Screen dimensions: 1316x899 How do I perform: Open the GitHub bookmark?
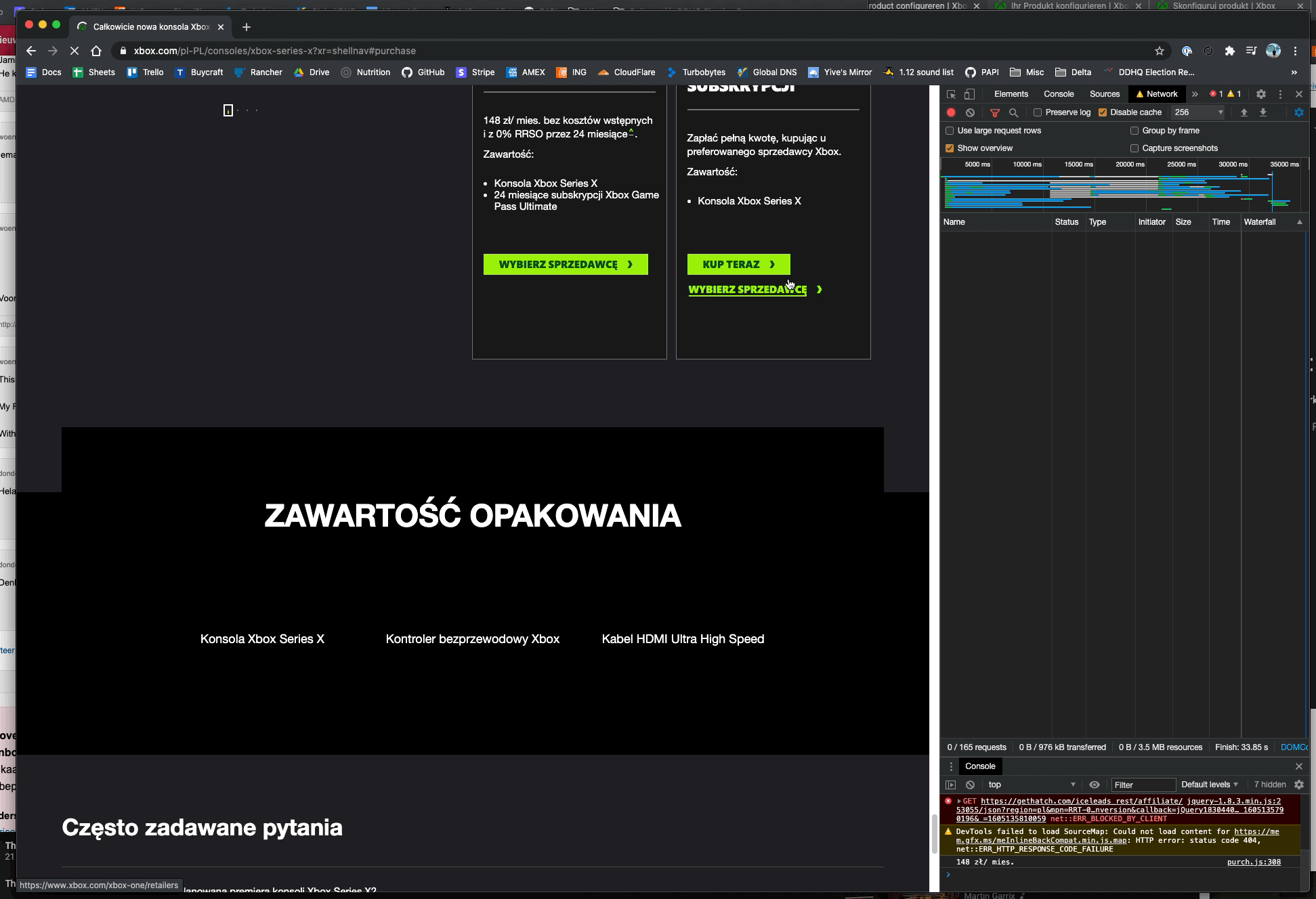[423, 72]
